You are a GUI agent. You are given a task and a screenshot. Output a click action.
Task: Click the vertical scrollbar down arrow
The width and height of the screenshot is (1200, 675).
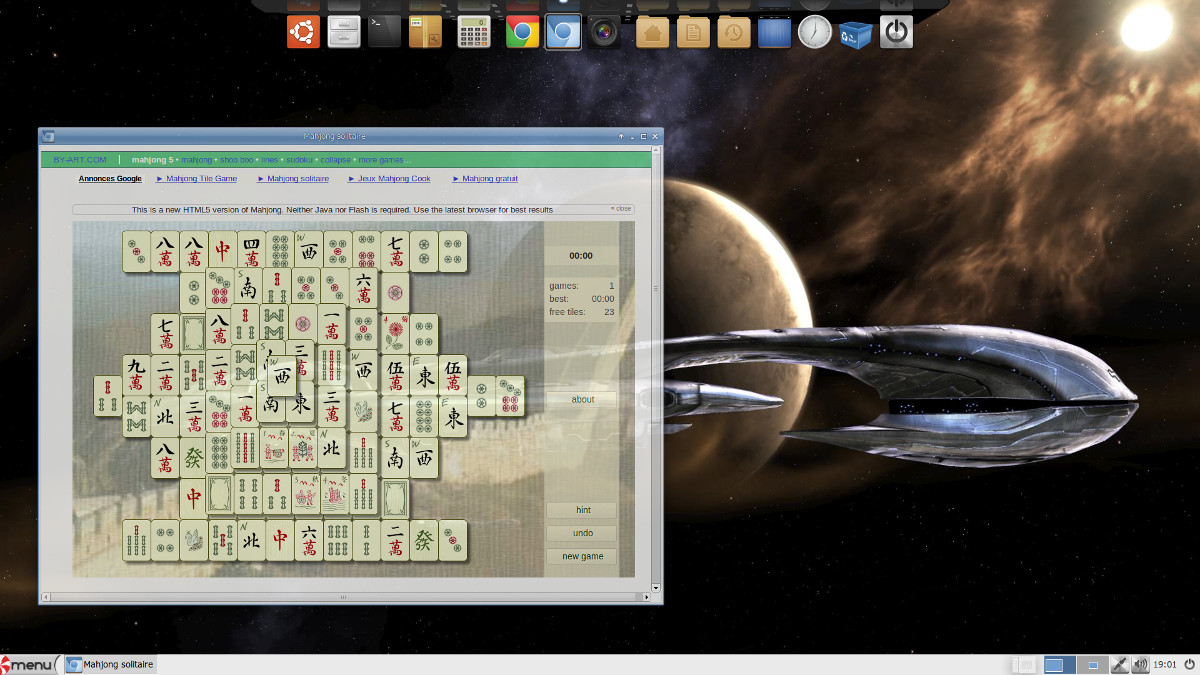[656, 587]
